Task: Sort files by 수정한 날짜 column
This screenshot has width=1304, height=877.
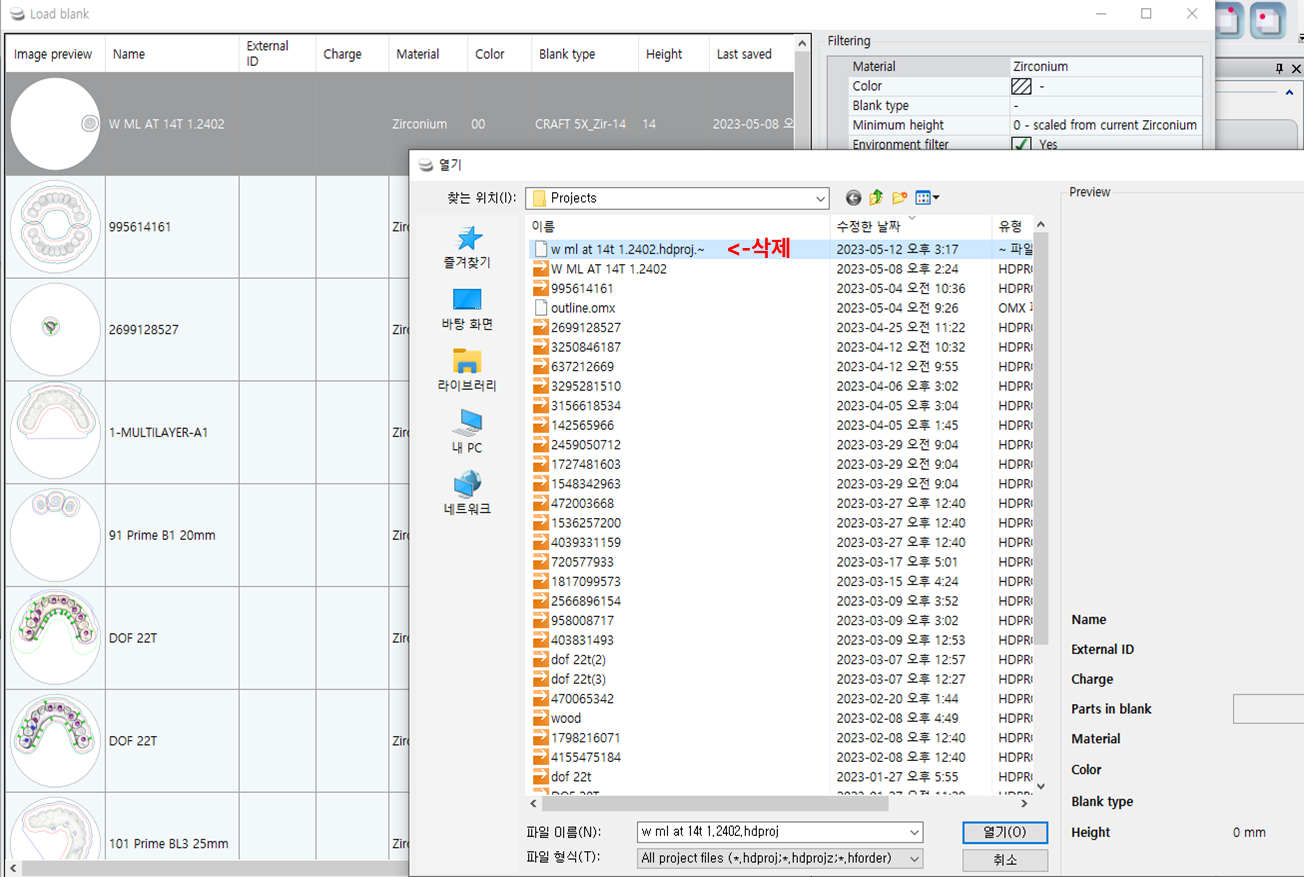Action: coord(868,227)
